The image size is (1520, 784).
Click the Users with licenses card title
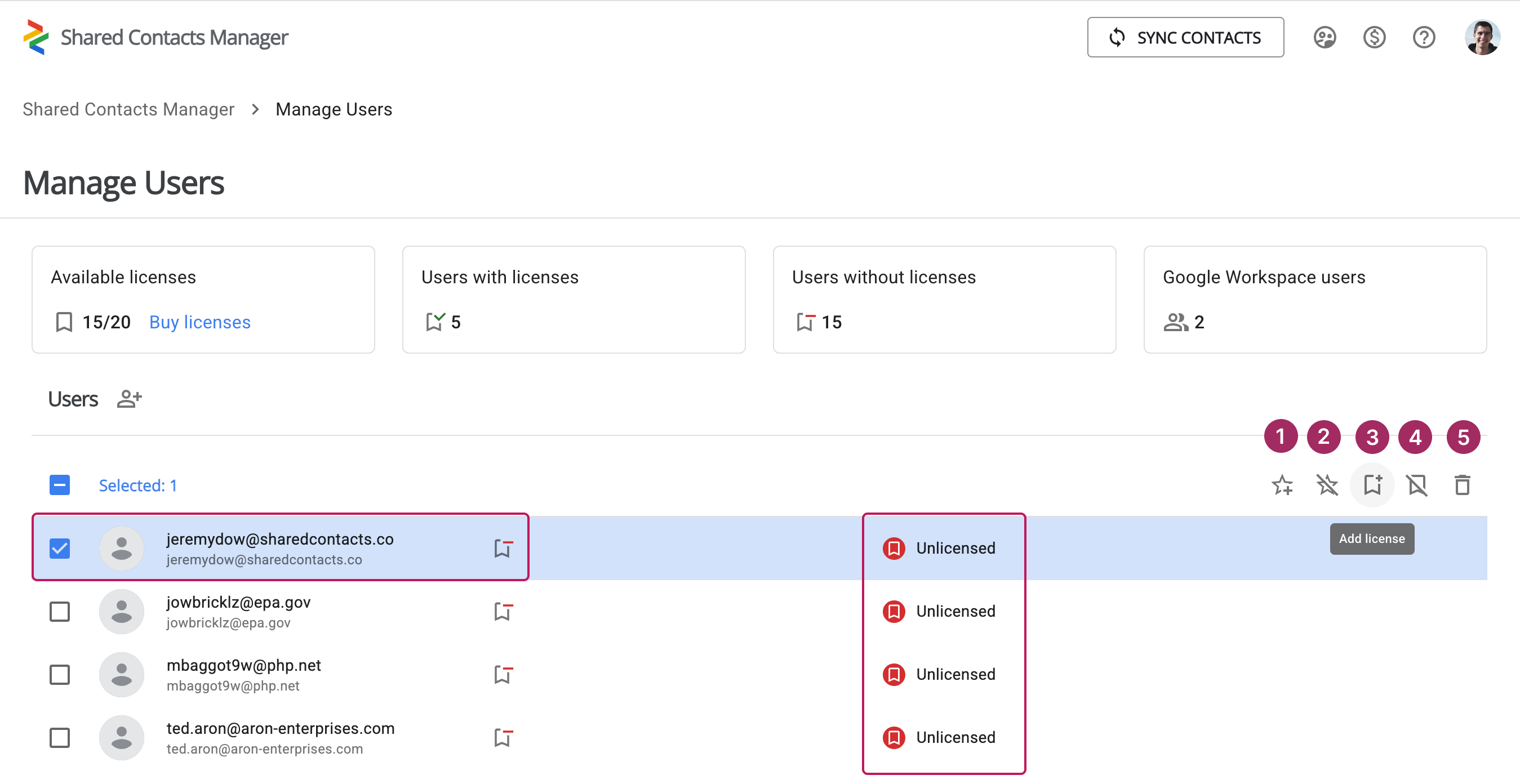[x=500, y=277]
